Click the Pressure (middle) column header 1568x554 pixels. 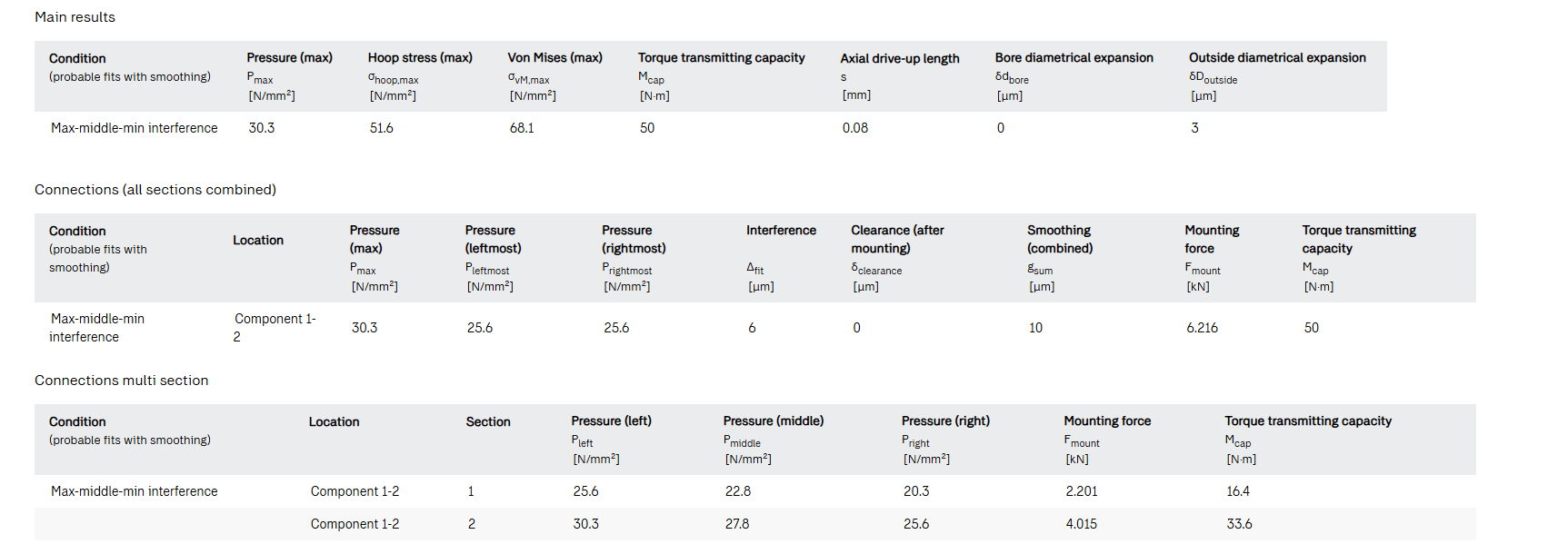(x=774, y=421)
